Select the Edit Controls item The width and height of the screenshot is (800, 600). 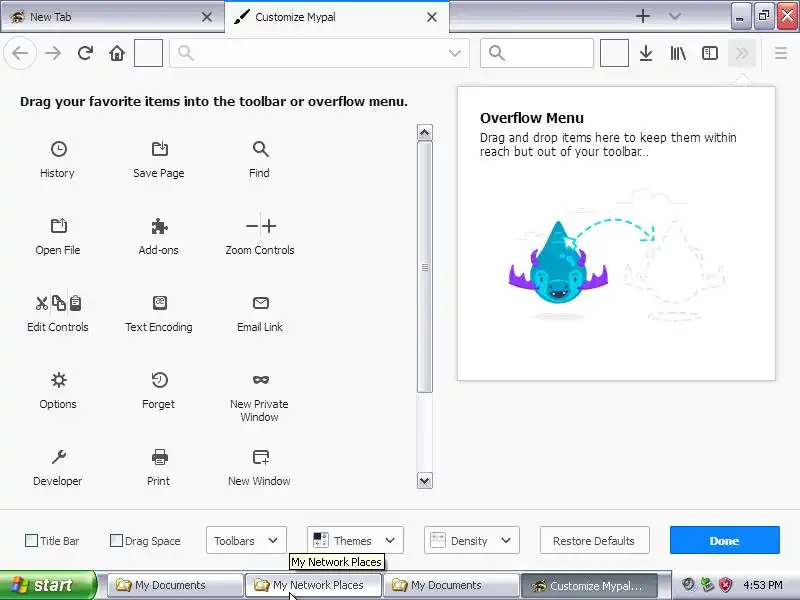coord(58,313)
